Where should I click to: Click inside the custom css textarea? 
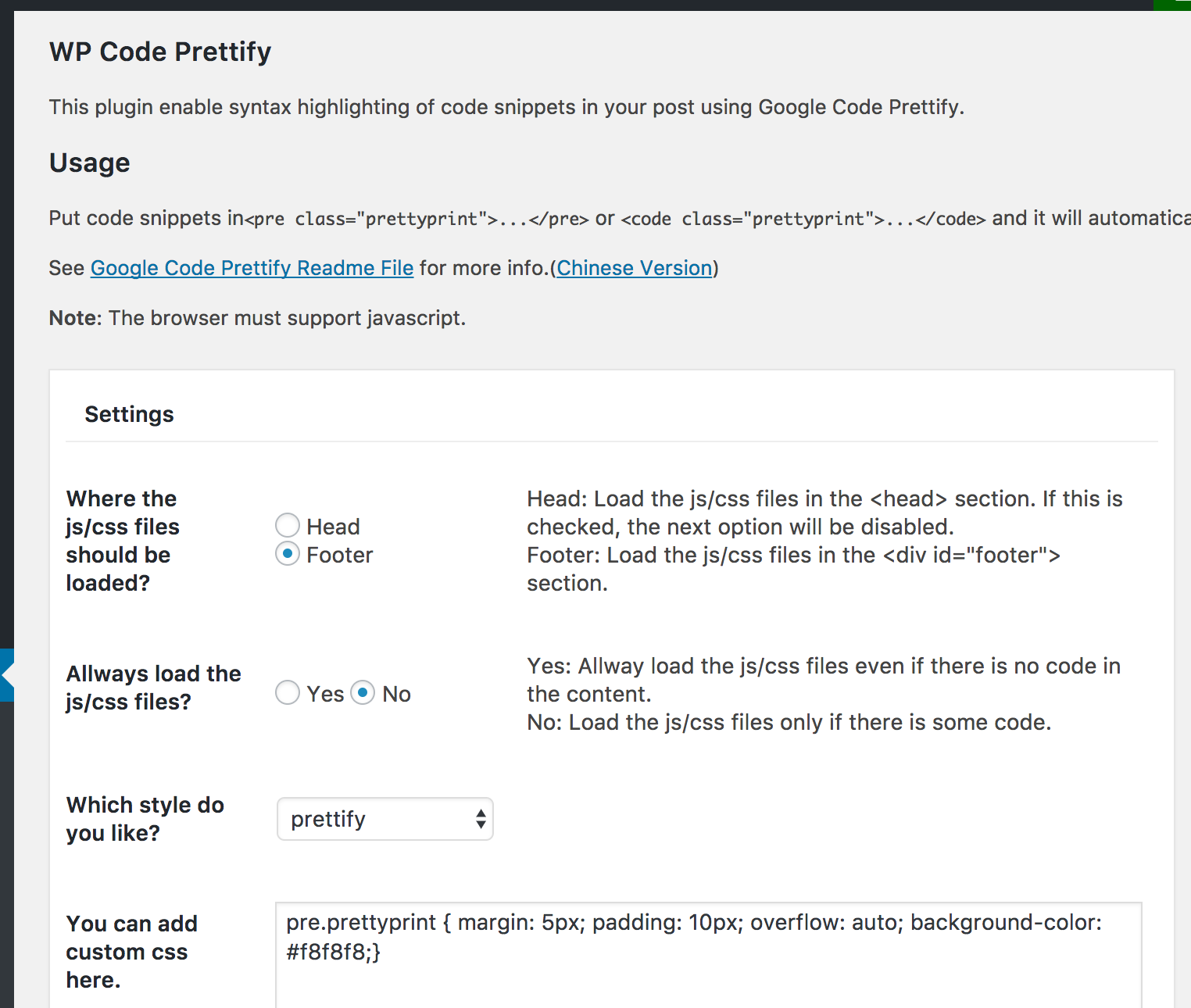pos(709,955)
